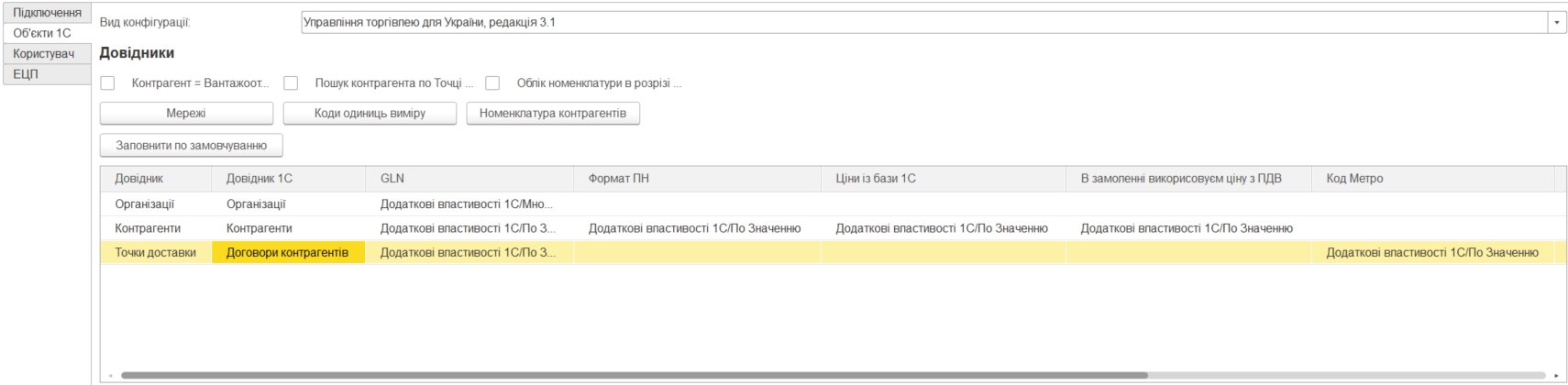Viewport: 1568px width, 385px height.
Task: Select the Об'єкти 1С tab
Action: [x=47, y=33]
